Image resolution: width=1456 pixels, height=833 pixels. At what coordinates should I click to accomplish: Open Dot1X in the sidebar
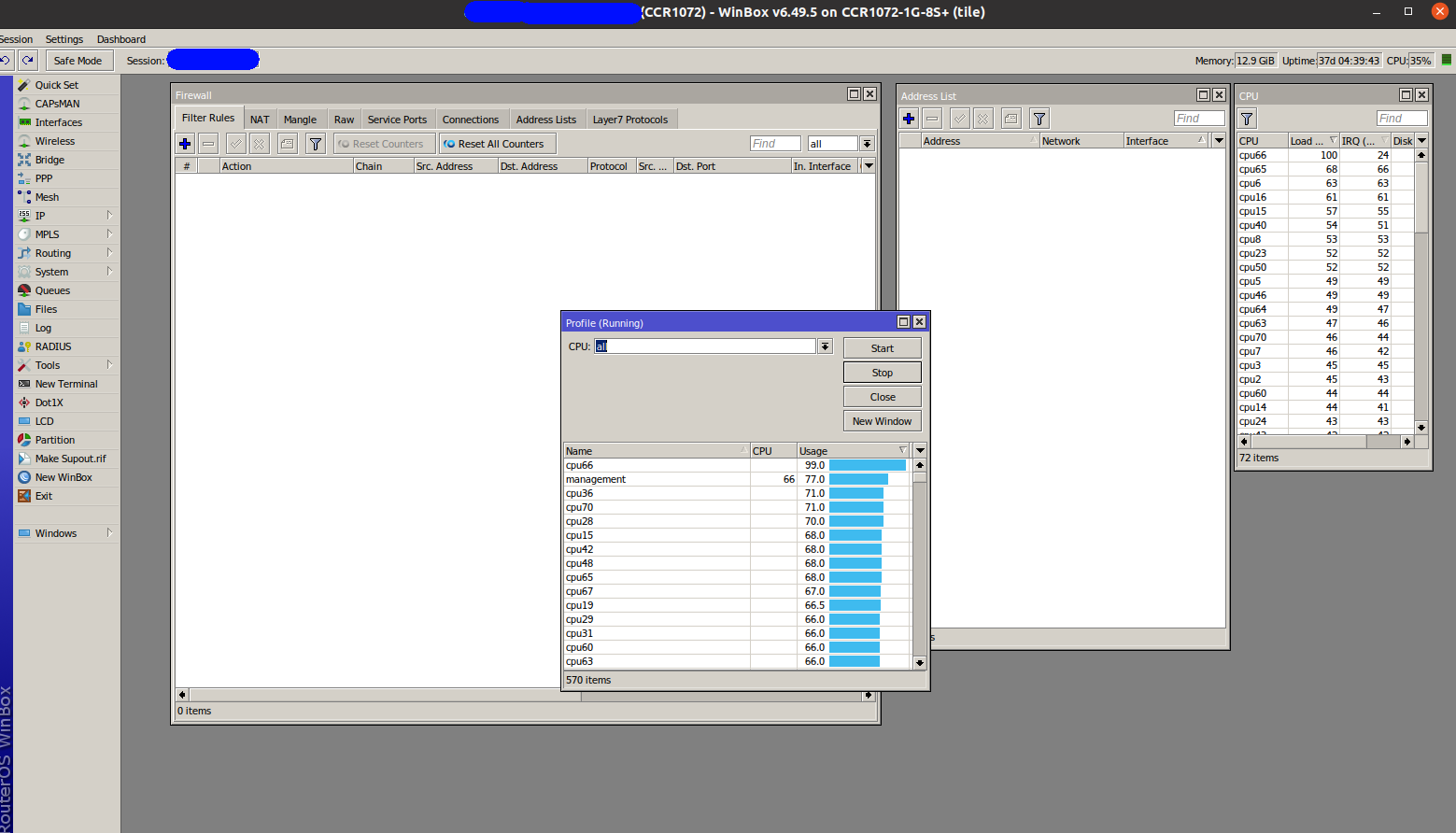tap(67, 402)
